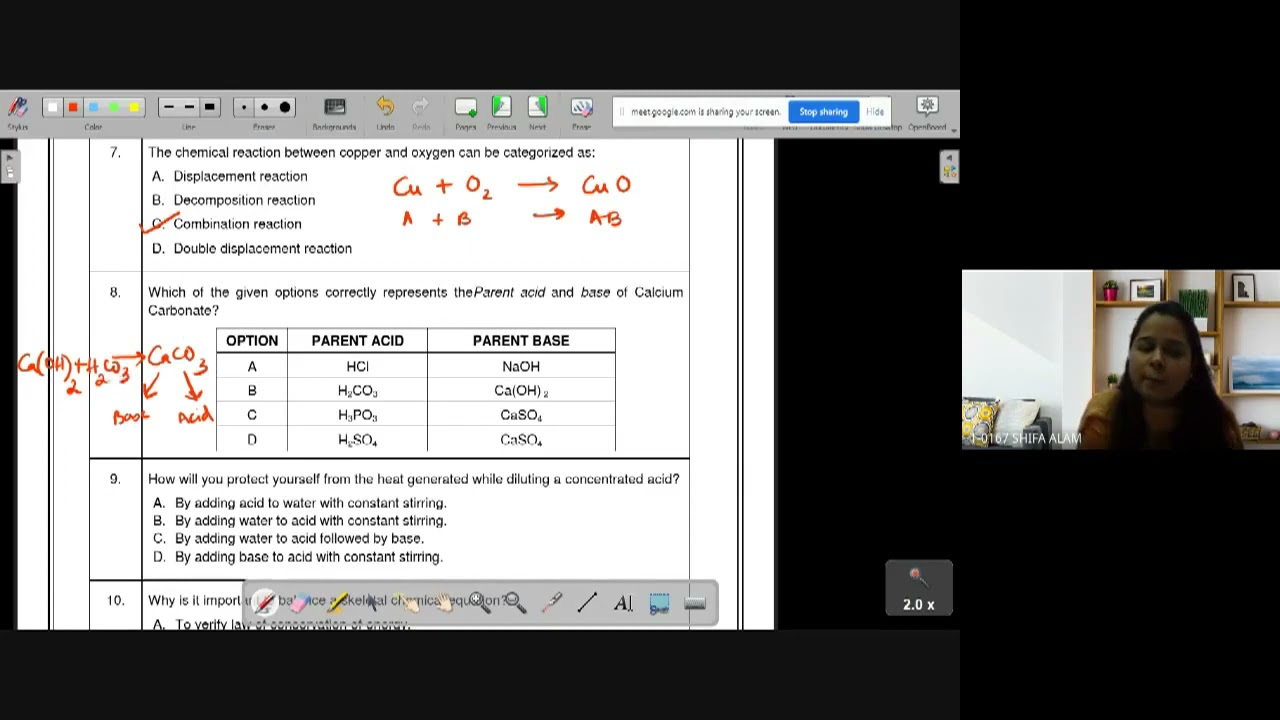This screenshot has width=1280, height=720.
Task: Click the 'PARENT ACID' column header
Action: click(x=357, y=341)
